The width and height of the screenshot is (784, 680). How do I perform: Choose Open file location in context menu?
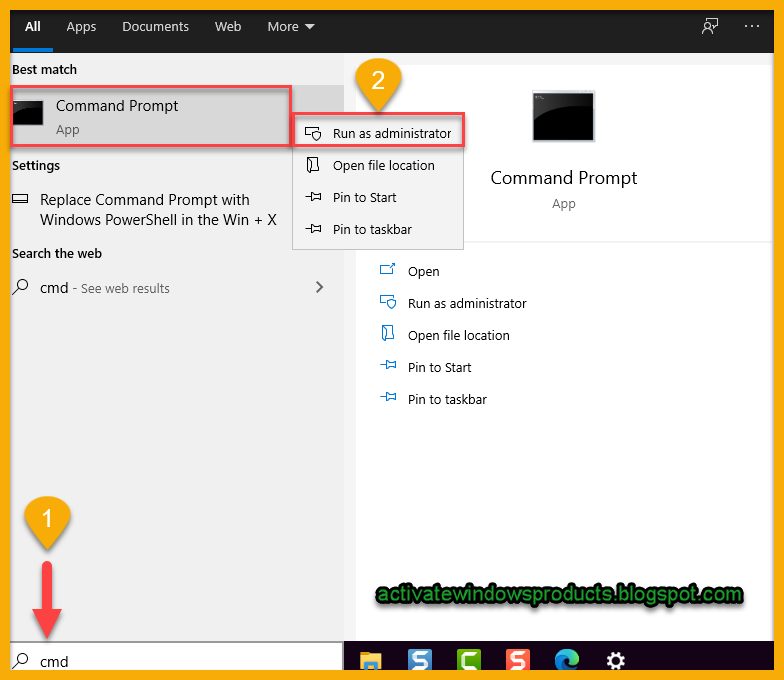pyautogui.click(x=378, y=166)
